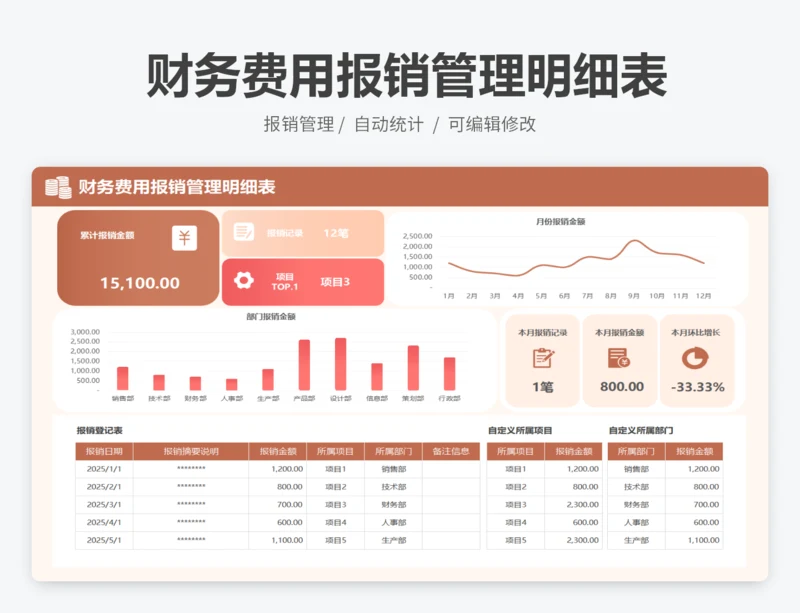Screen dimensions: 800x613
Task: Click the 报销摘要说明 column header
Action: 191,451
